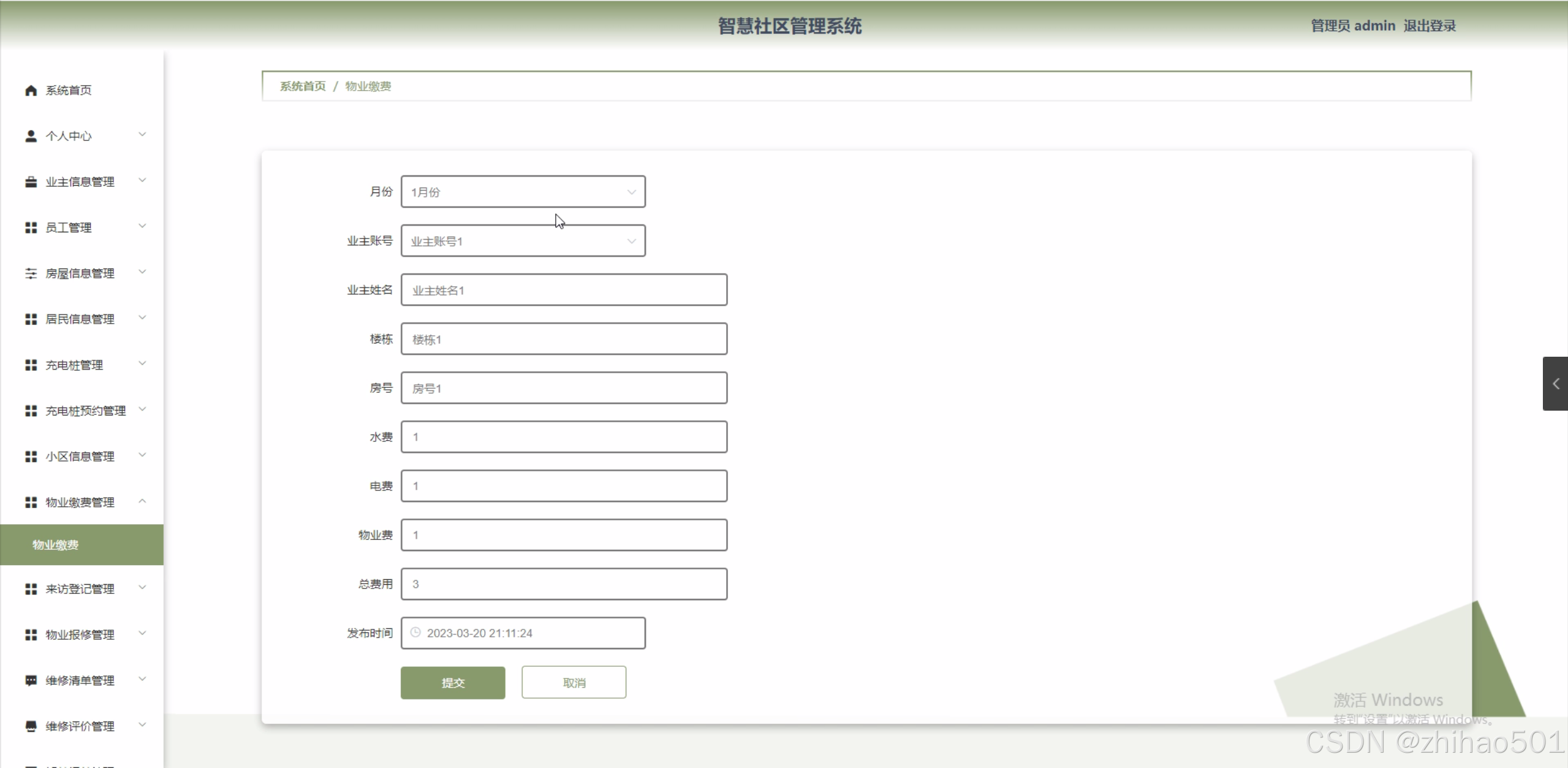Click the chat bubble icon for 维修清单管理
This screenshot has width=1568, height=768.
(31, 680)
